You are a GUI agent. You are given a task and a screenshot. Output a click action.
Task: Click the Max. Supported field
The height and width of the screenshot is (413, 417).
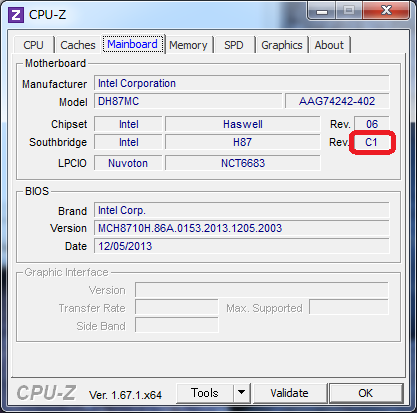(x=349, y=308)
